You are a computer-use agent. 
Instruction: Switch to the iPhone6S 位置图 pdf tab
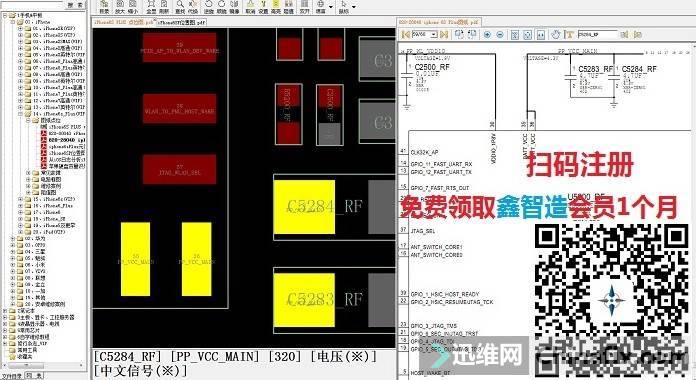tap(182, 22)
